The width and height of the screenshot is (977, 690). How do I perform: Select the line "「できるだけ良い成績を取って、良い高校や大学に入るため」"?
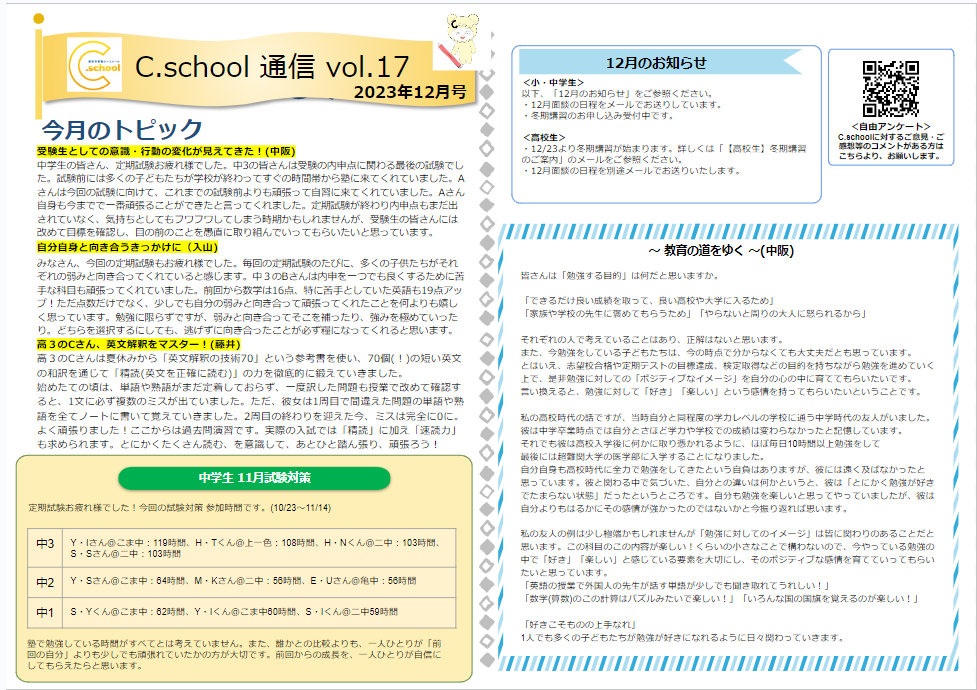point(649,300)
